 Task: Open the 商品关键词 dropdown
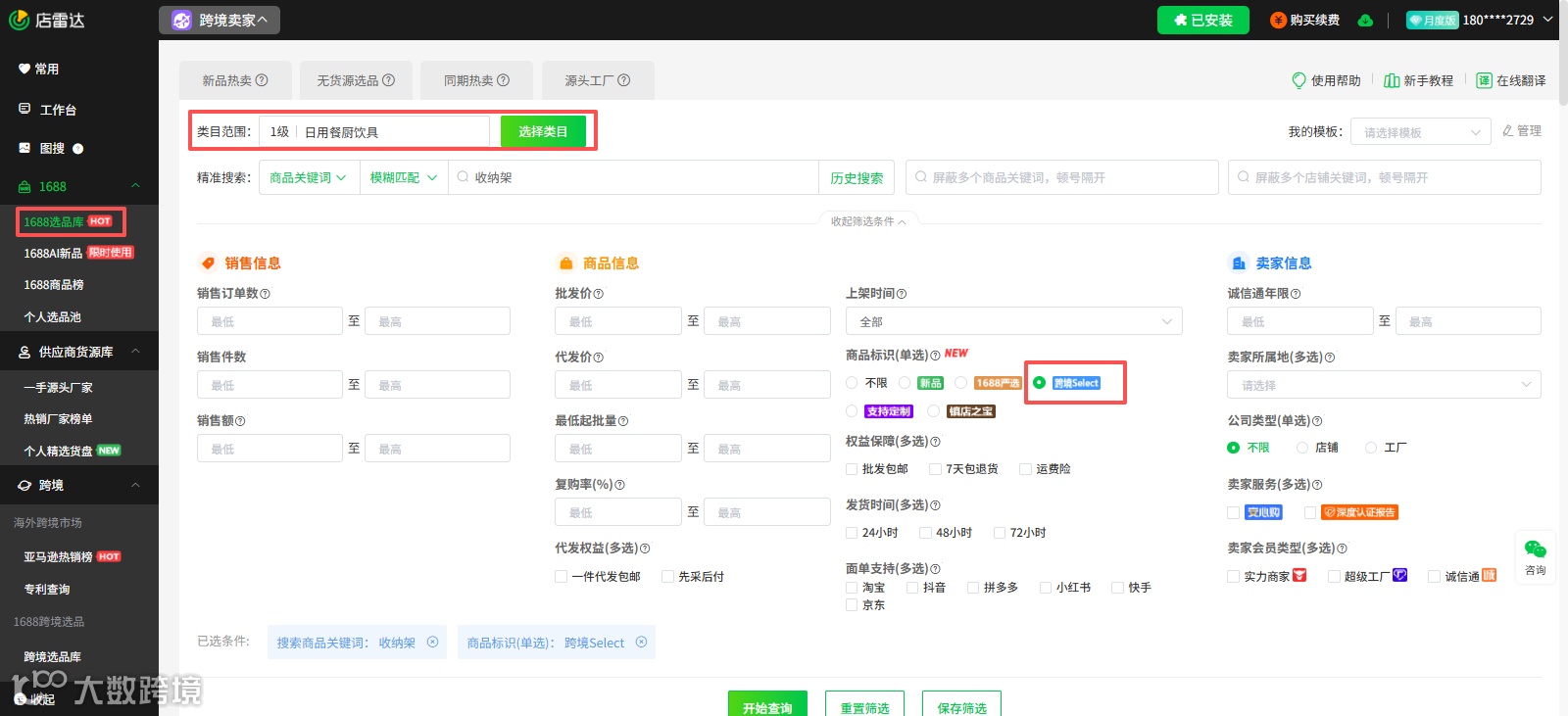coord(308,177)
